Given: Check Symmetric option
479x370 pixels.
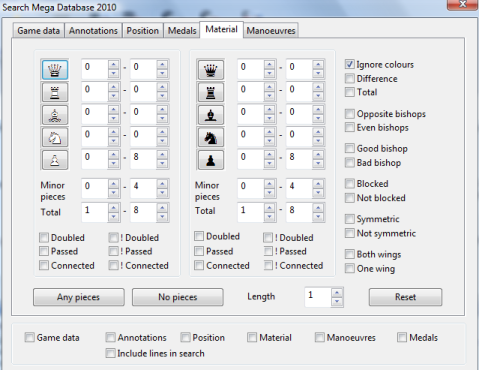Looking at the screenshot, I should click(349, 219).
